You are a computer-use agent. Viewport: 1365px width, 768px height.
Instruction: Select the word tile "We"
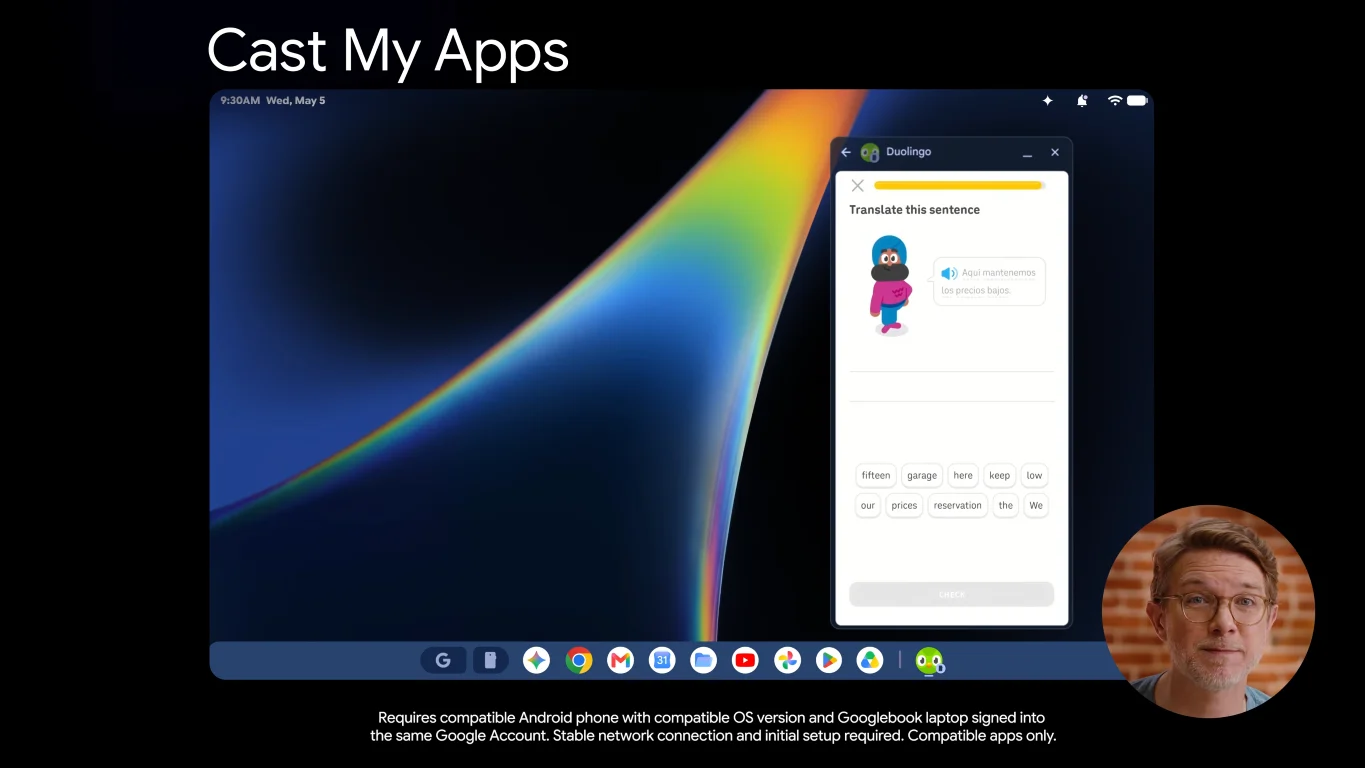[x=1036, y=505]
